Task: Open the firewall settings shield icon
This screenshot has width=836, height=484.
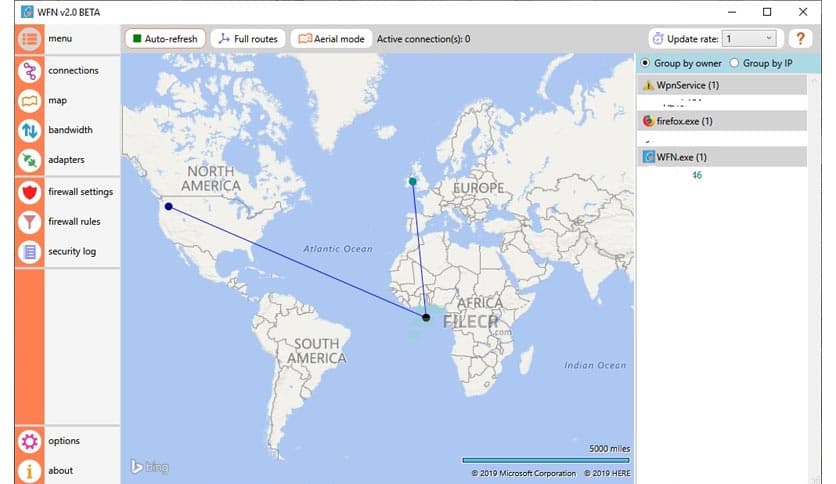Action: 29,192
